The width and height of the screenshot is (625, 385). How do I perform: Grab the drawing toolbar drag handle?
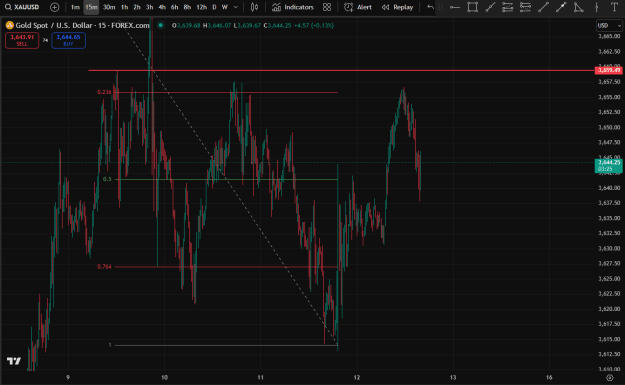pyautogui.click(x=440, y=7)
